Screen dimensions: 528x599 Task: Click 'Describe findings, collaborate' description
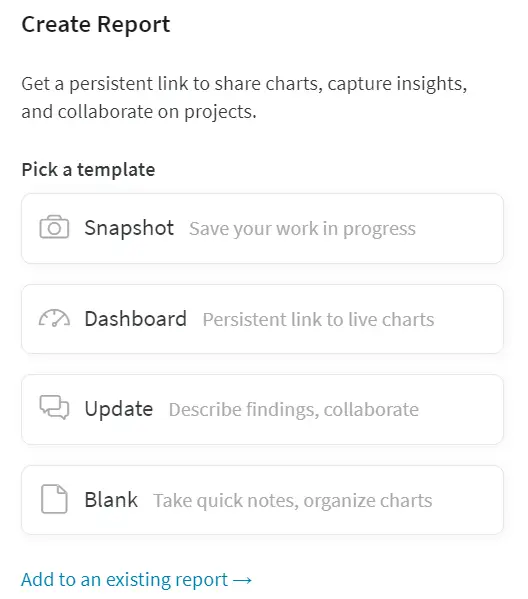(x=294, y=410)
